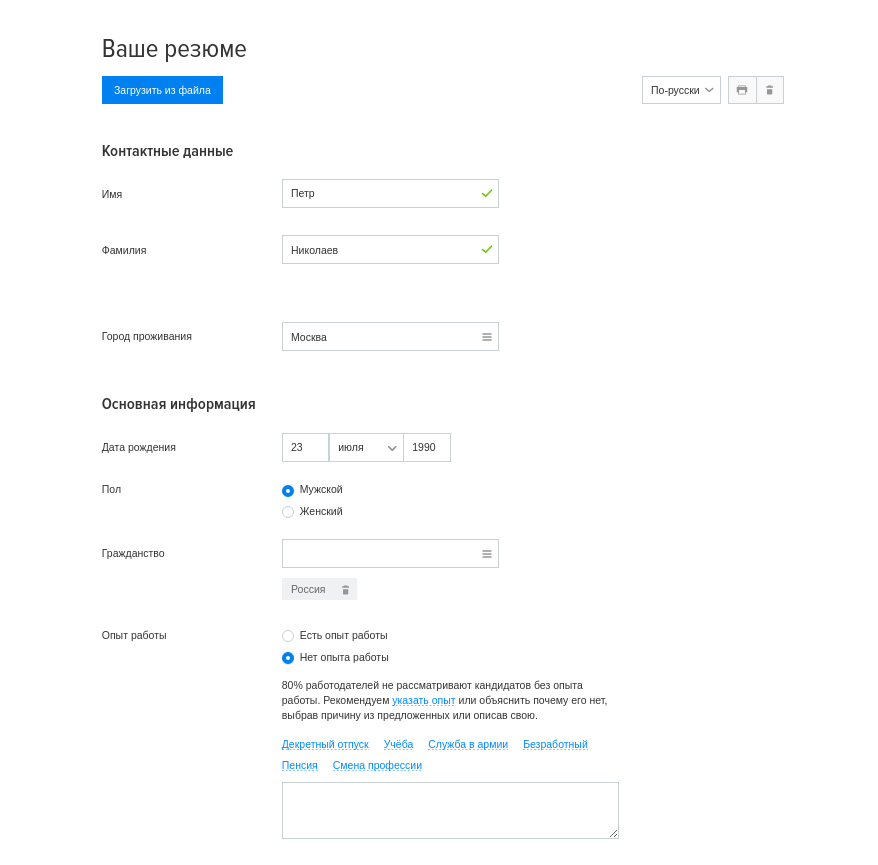
Task: Click the Загрузить из файла button
Action: (162, 90)
